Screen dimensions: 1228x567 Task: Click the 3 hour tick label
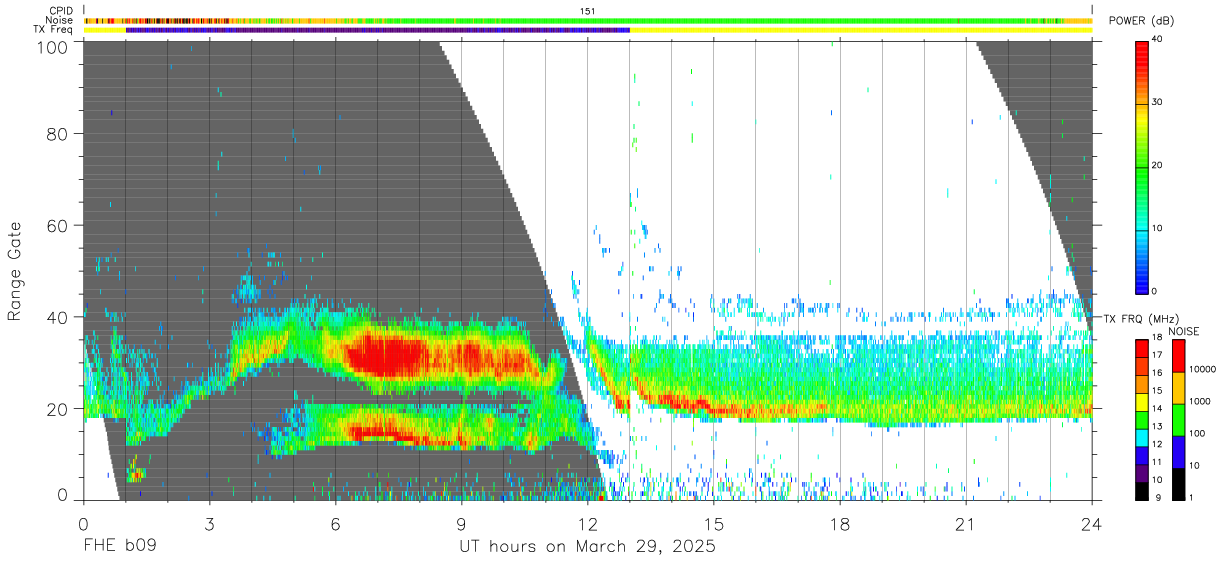pyautogui.click(x=210, y=522)
